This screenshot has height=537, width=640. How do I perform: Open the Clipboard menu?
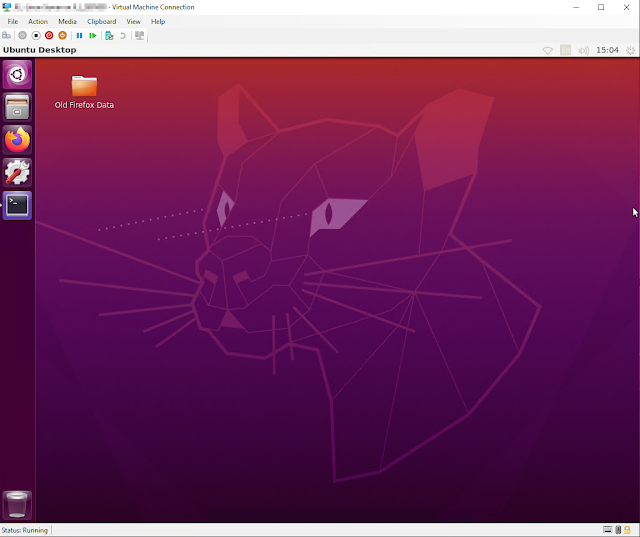coord(102,22)
